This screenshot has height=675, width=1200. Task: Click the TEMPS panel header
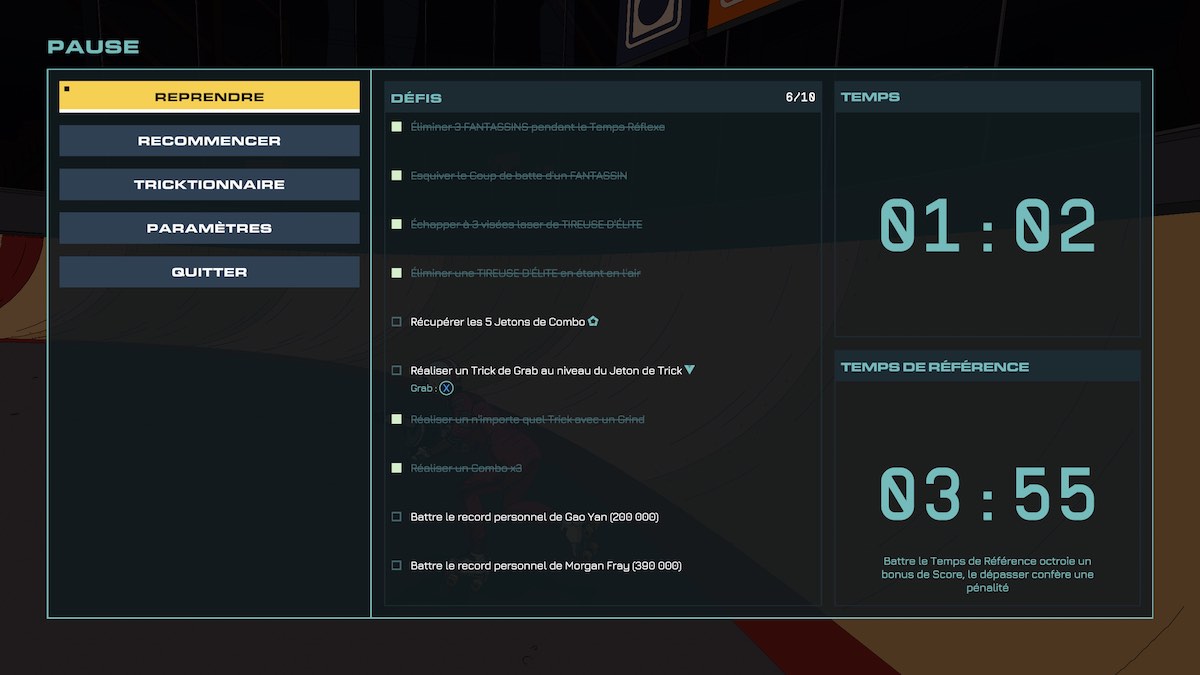coord(987,97)
